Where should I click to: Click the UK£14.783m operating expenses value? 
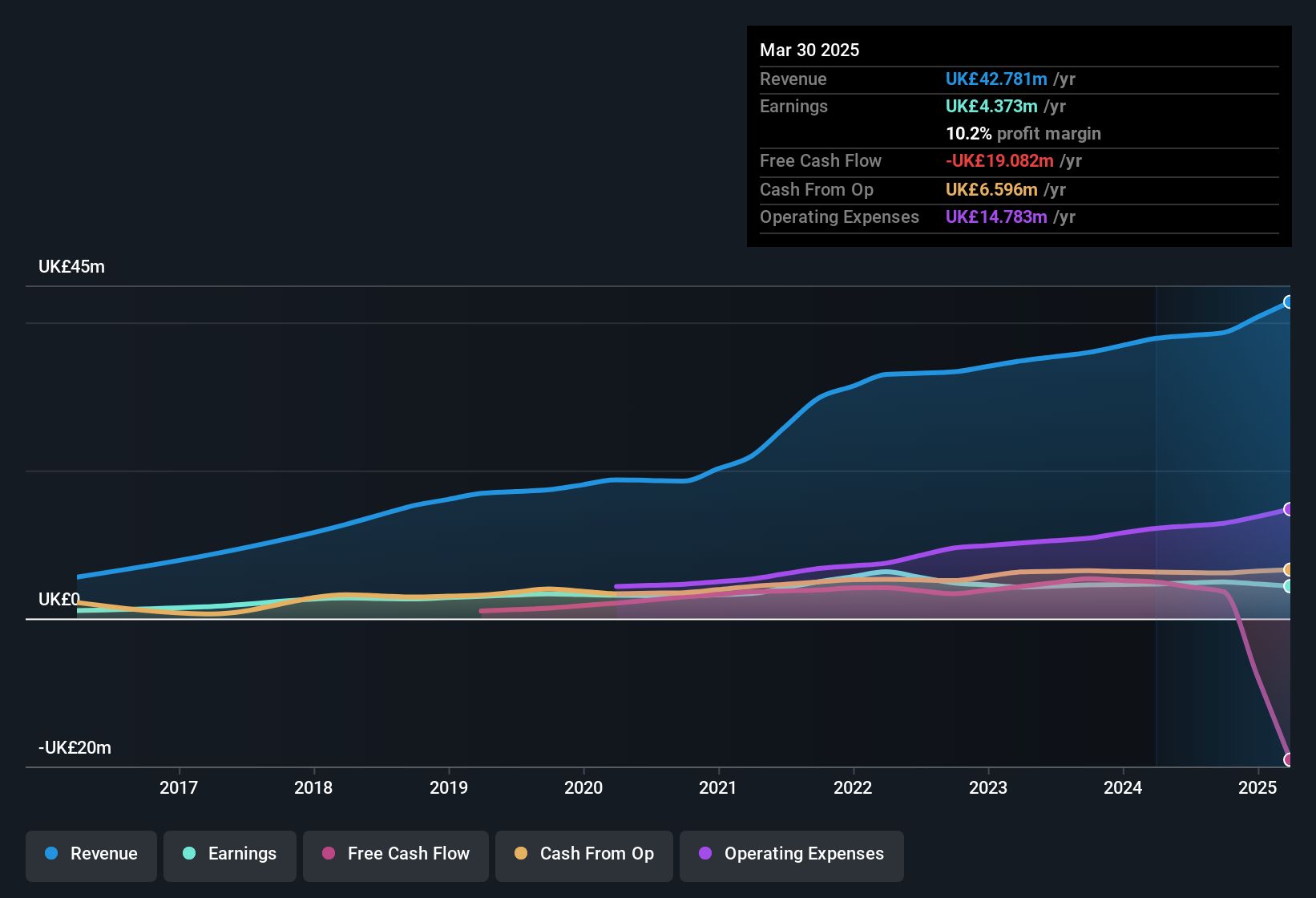996,217
